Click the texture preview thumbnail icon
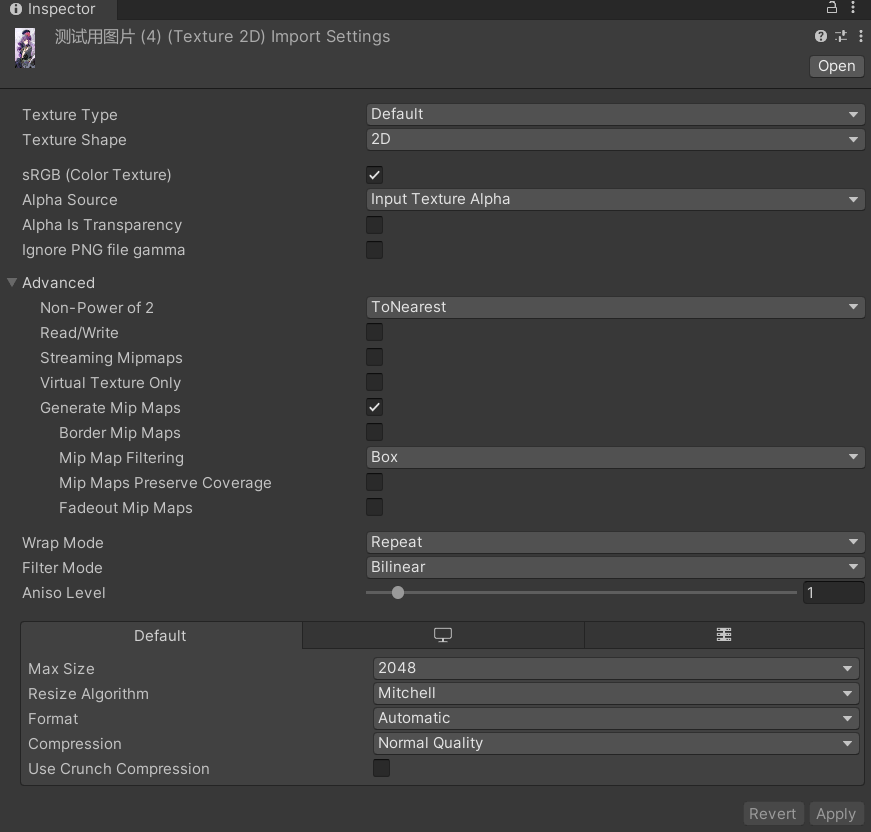This screenshot has width=871, height=832. [25, 48]
